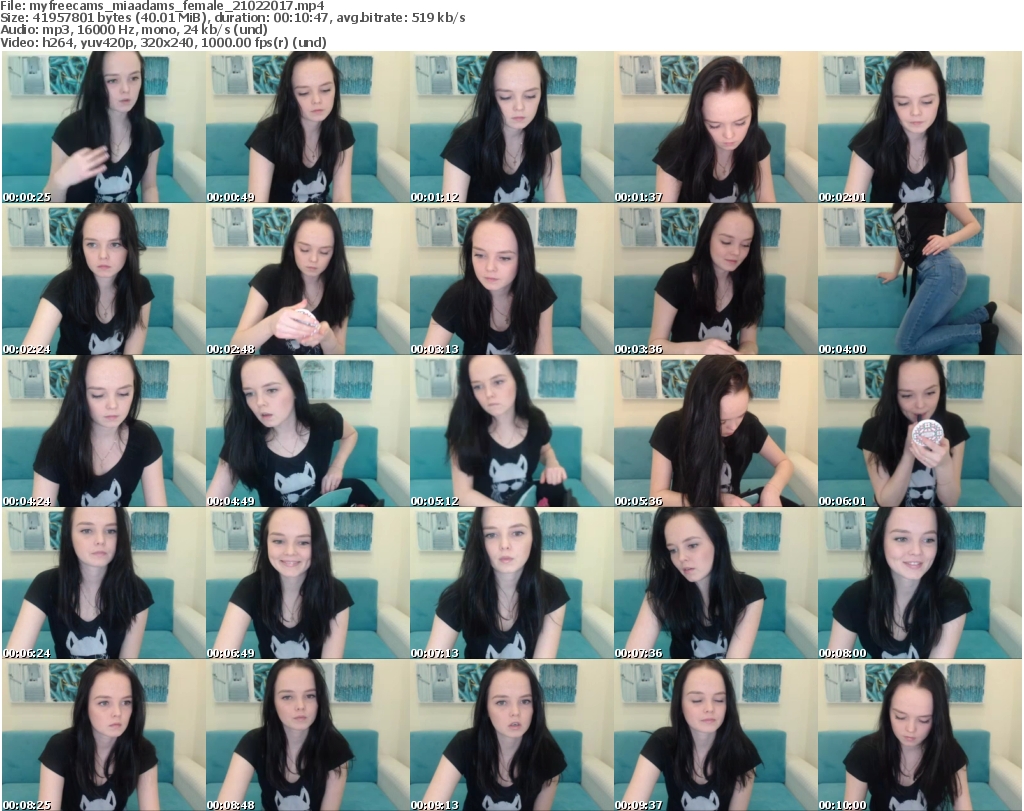1024x811 pixels.
Task: Select the frame timestamped 00:01:37
Action: pos(715,127)
